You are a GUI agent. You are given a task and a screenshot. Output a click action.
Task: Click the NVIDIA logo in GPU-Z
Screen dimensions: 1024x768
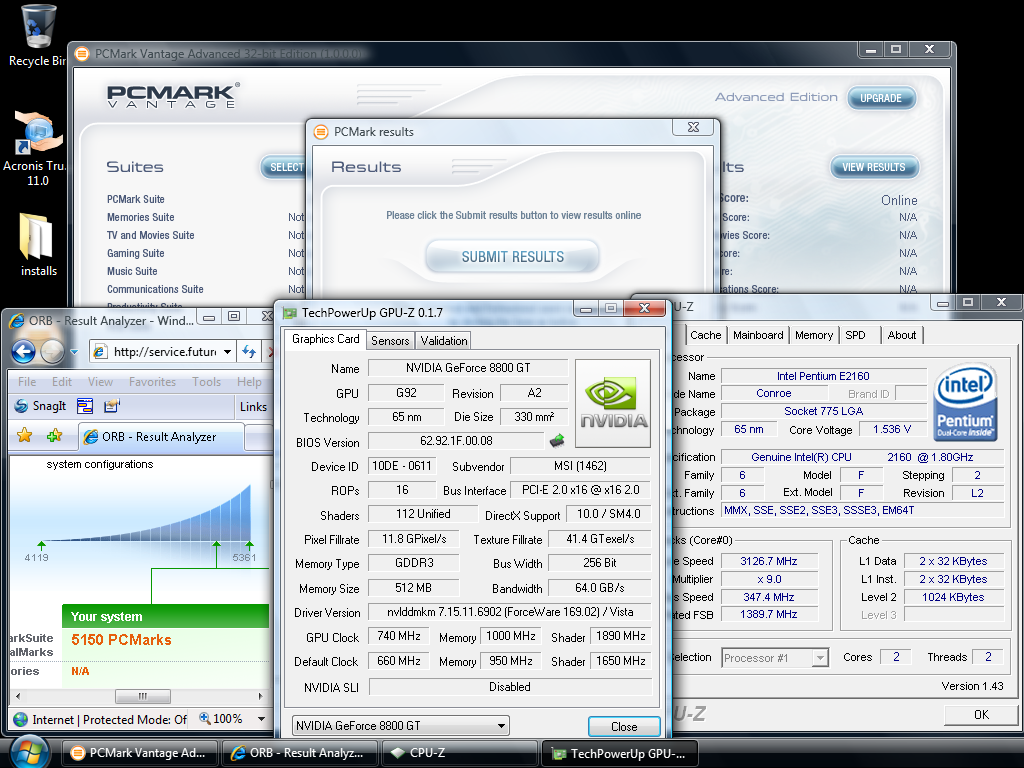(x=613, y=403)
